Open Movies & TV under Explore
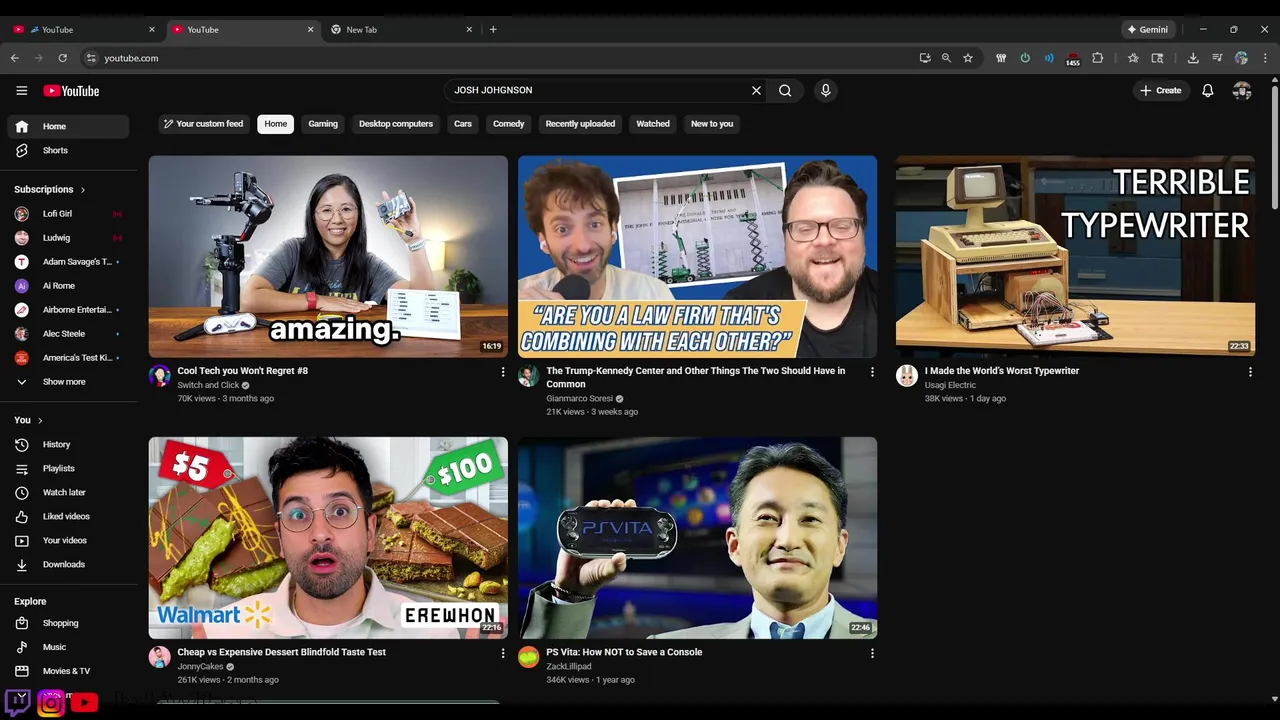The width and height of the screenshot is (1280, 720). point(68,671)
